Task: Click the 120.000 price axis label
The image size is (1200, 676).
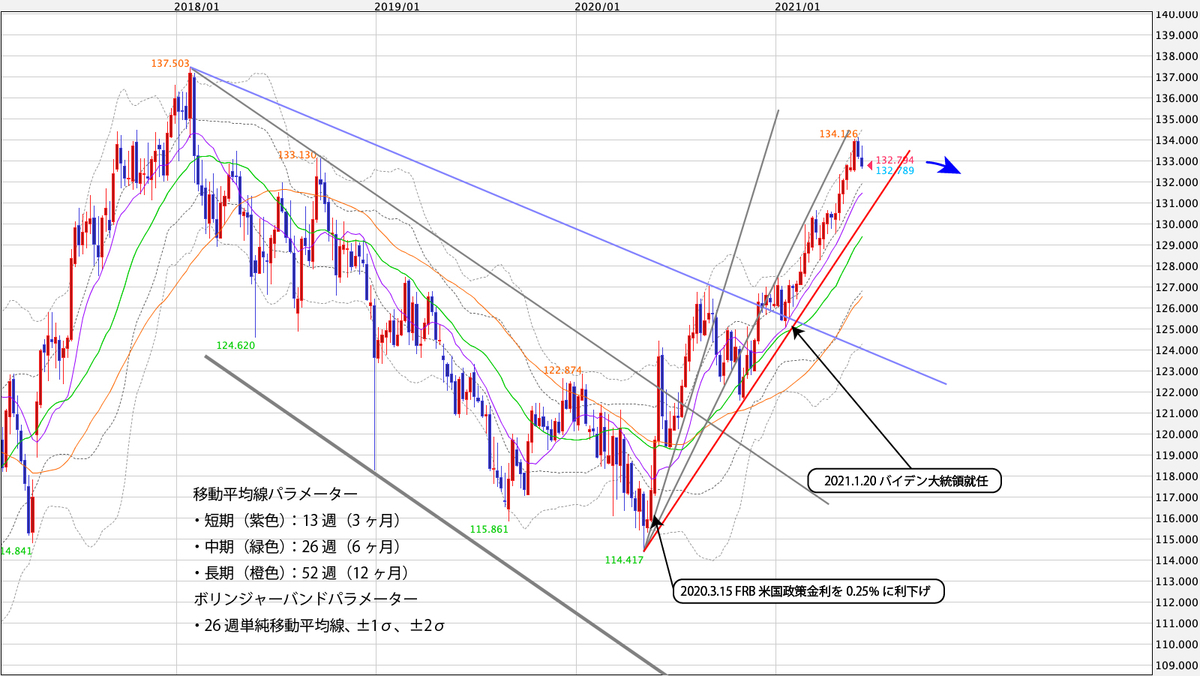Action: (1176, 434)
